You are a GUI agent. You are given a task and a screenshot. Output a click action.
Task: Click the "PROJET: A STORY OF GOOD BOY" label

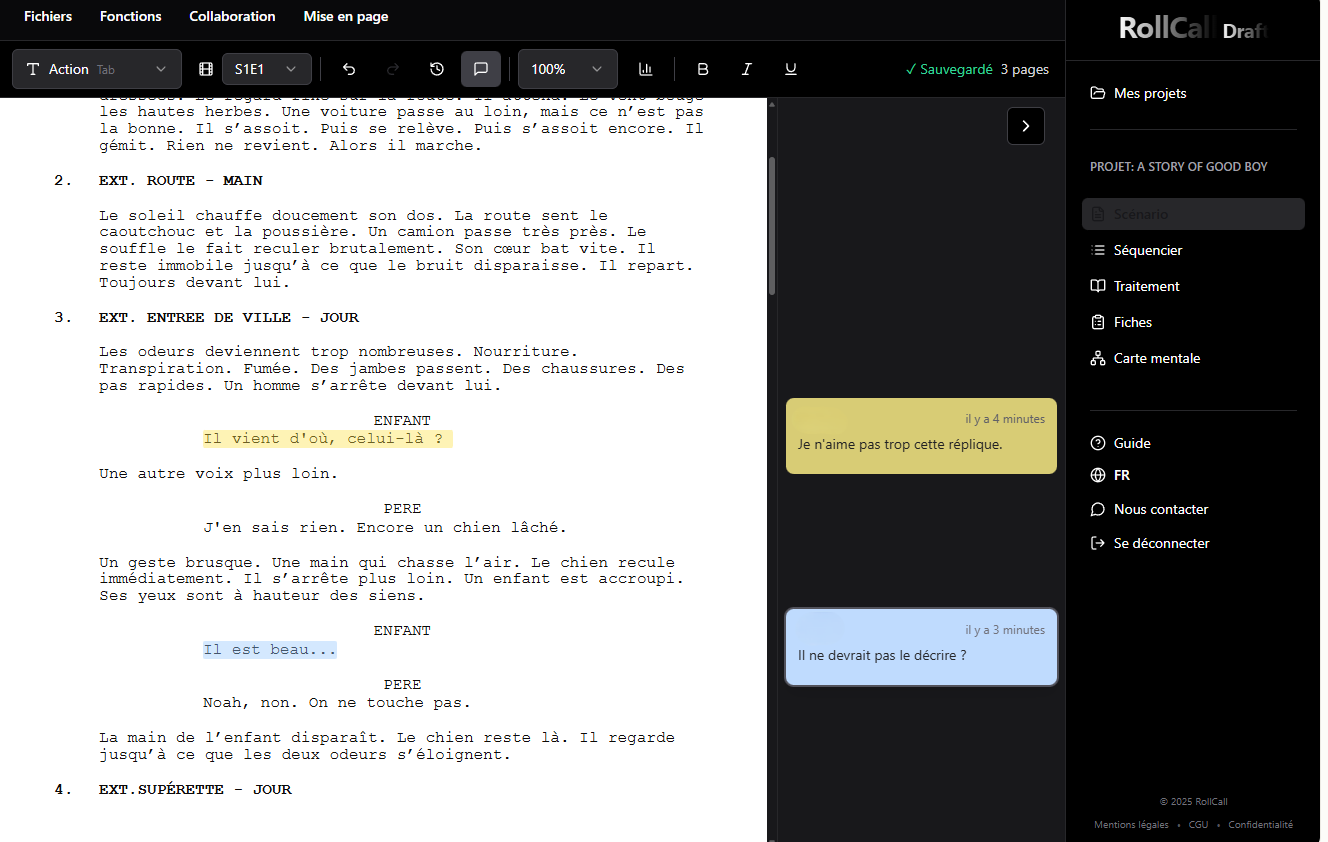tap(1179, 167)
